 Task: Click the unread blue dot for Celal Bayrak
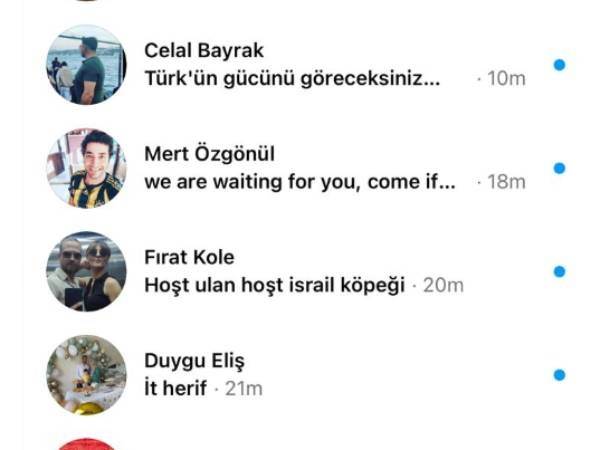pos(559,65)
